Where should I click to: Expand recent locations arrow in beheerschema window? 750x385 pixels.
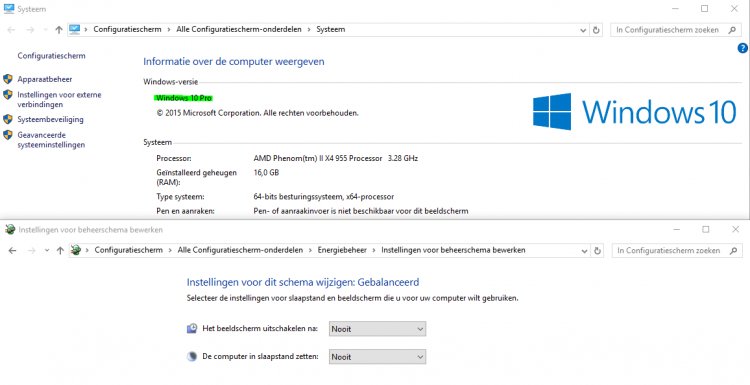(x=47, y=250)
